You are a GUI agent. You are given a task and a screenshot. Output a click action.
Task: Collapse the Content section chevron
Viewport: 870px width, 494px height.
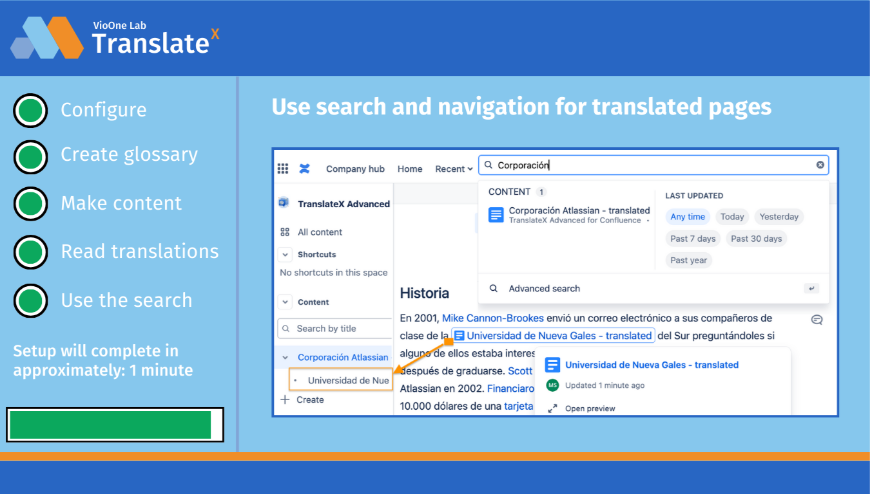click(x=285, y=302)
